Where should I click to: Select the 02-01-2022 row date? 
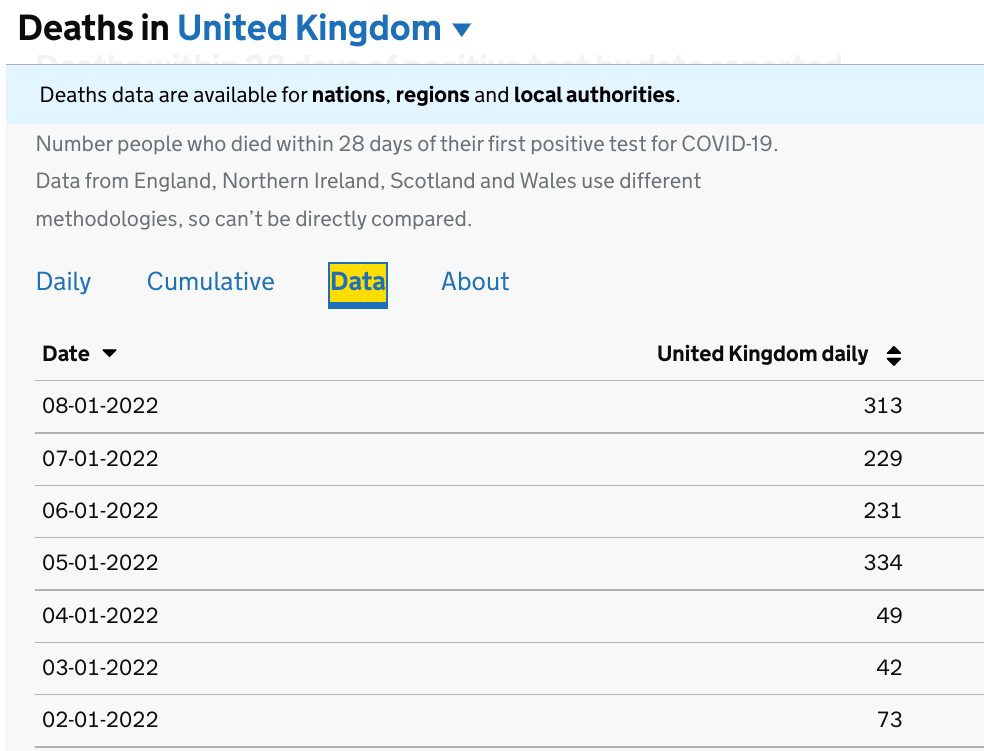[x=100, y=720]
